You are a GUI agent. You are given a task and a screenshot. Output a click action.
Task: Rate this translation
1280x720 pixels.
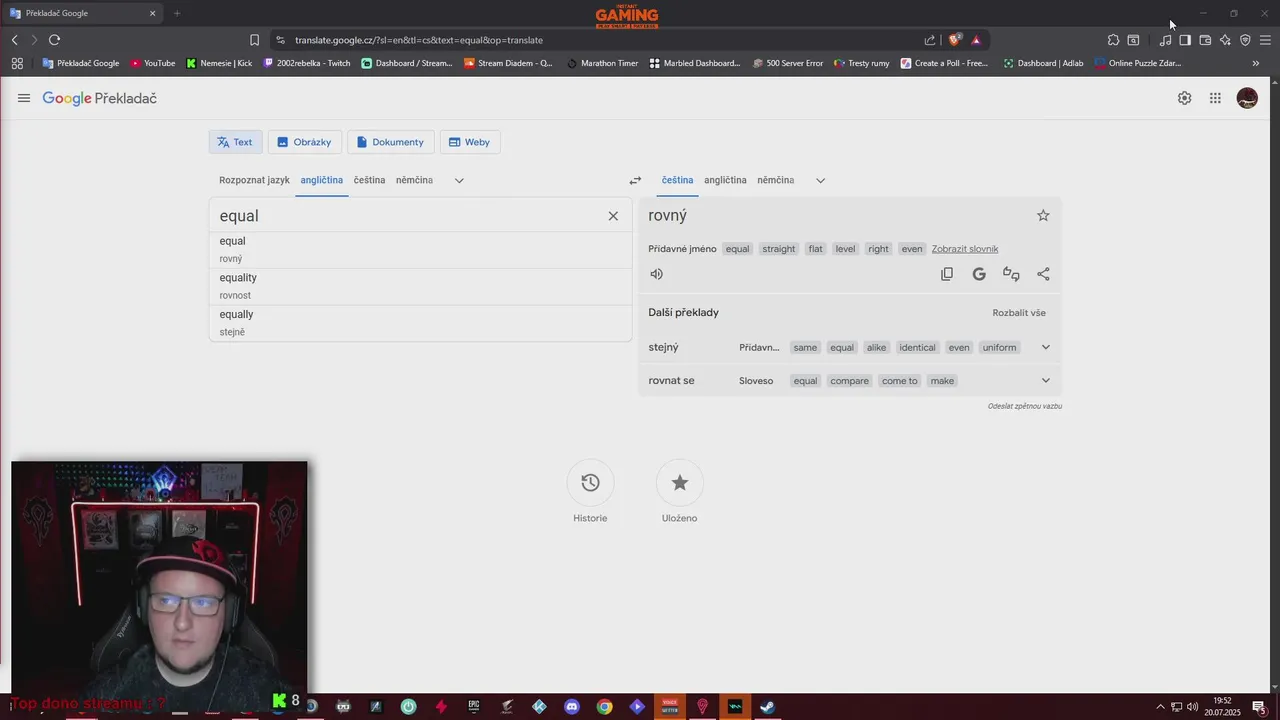pos(1011,274)
